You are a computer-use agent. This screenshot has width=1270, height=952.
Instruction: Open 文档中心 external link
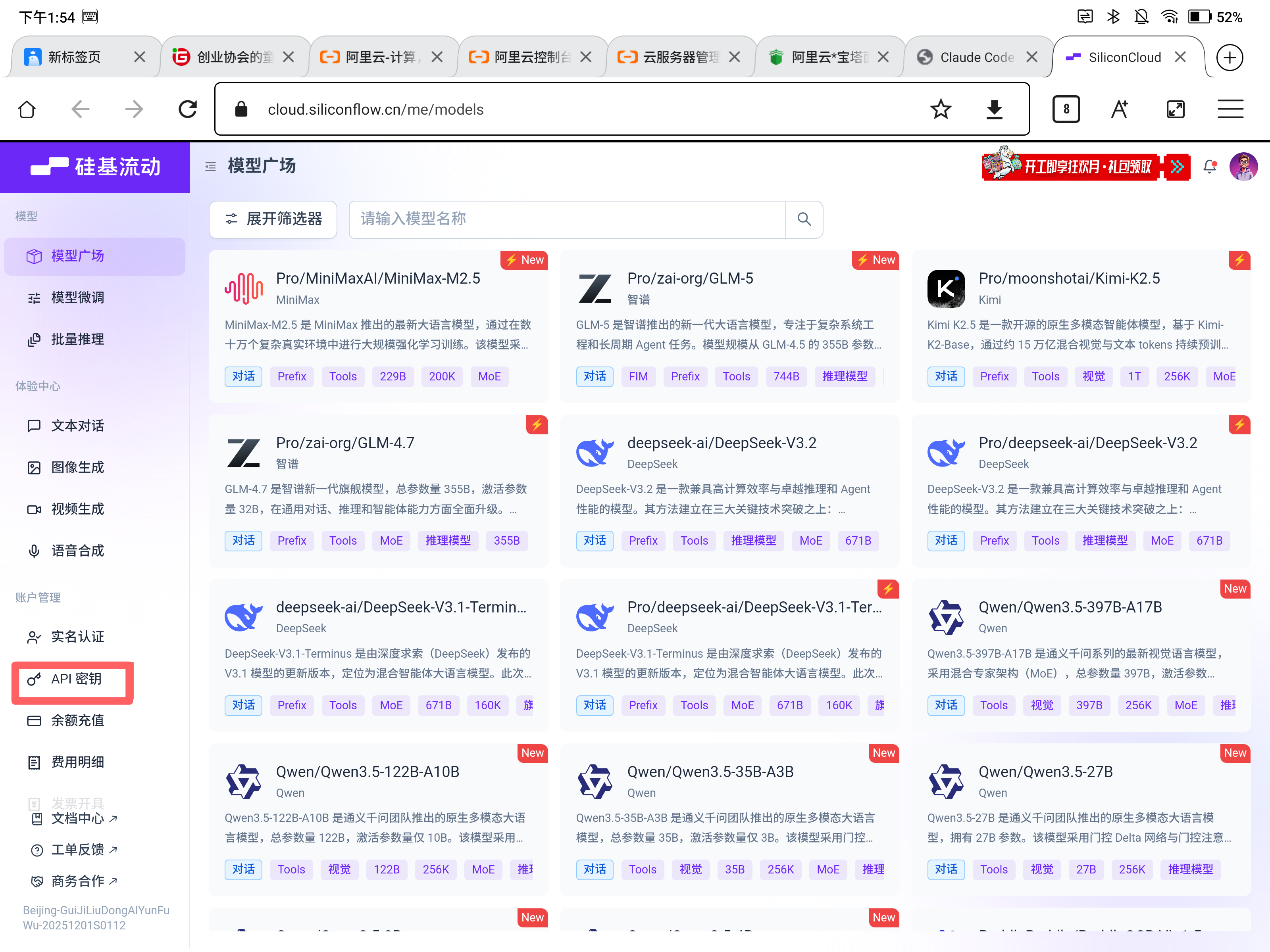(77, 818)
